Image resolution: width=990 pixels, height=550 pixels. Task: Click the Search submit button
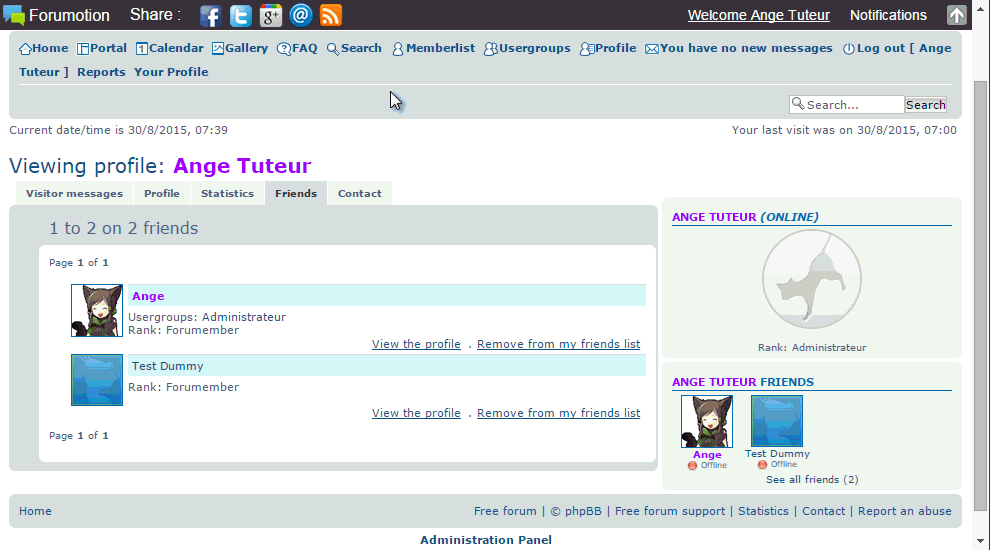926,105
